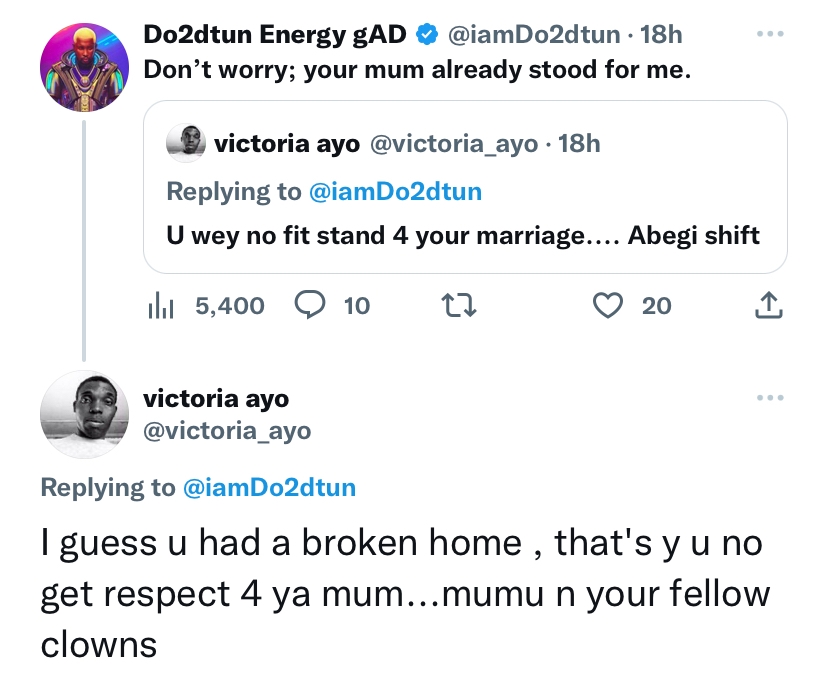Click small avatar in the quoted tweet

pos(186,144)
